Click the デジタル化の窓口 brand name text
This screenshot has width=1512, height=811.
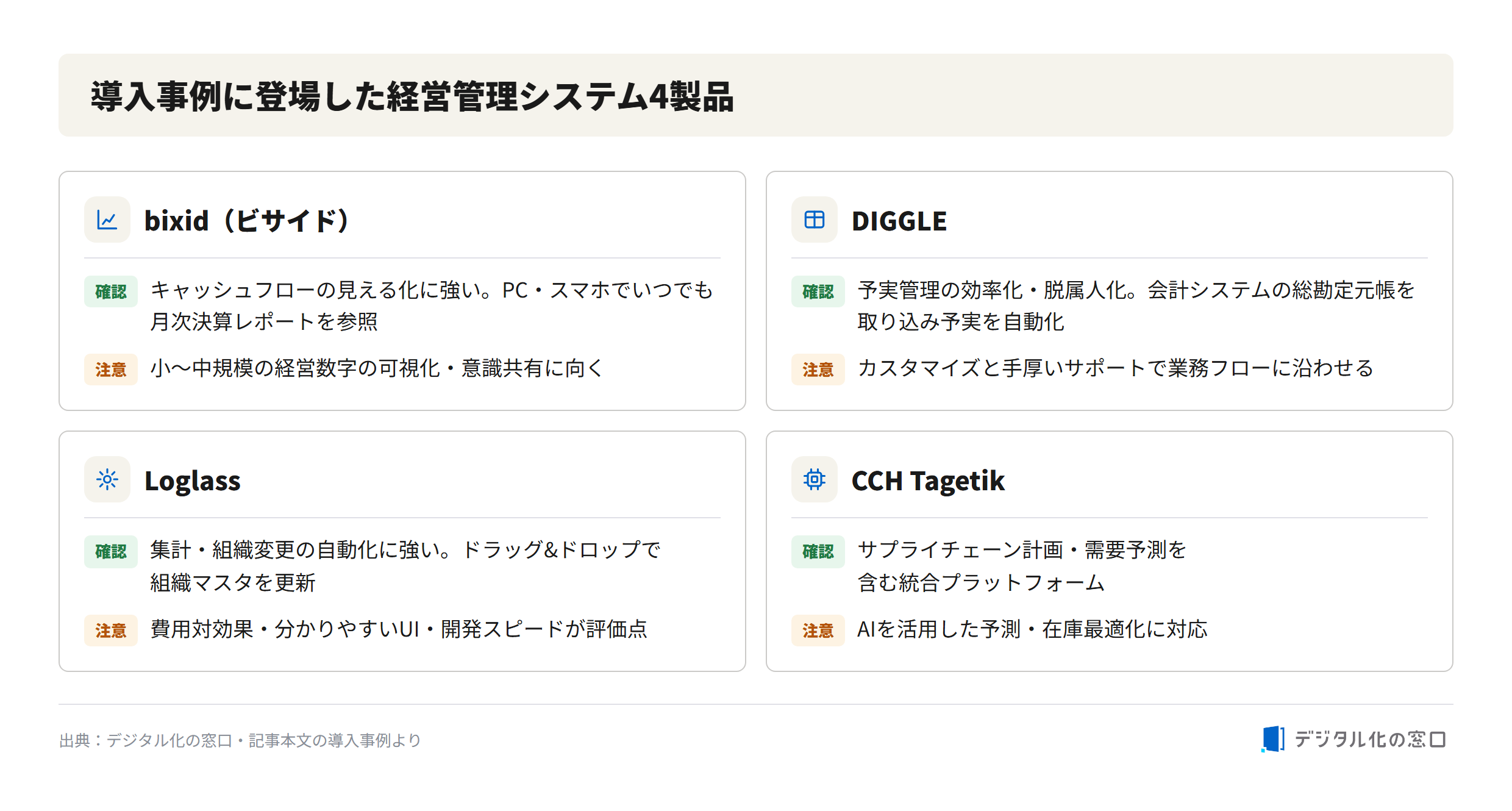pos(1370,739)
